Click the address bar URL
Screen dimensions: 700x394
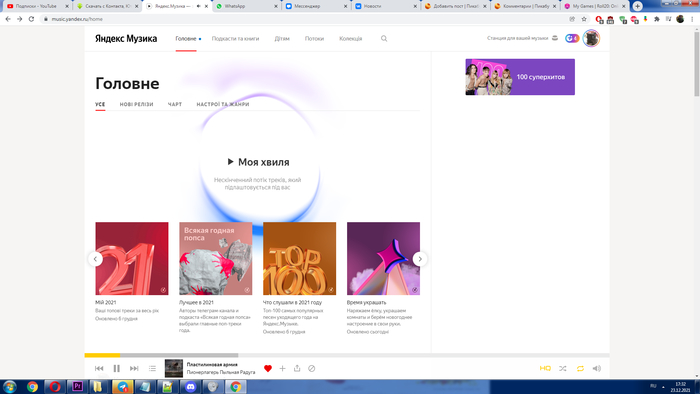pos(77,19)
